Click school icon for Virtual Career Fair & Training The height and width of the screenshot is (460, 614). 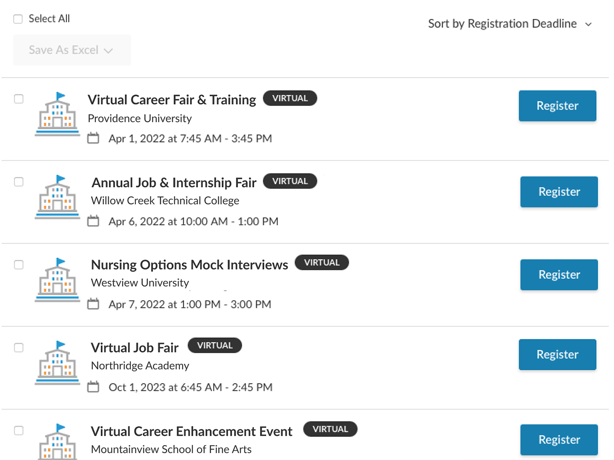[x=57, y=115]
